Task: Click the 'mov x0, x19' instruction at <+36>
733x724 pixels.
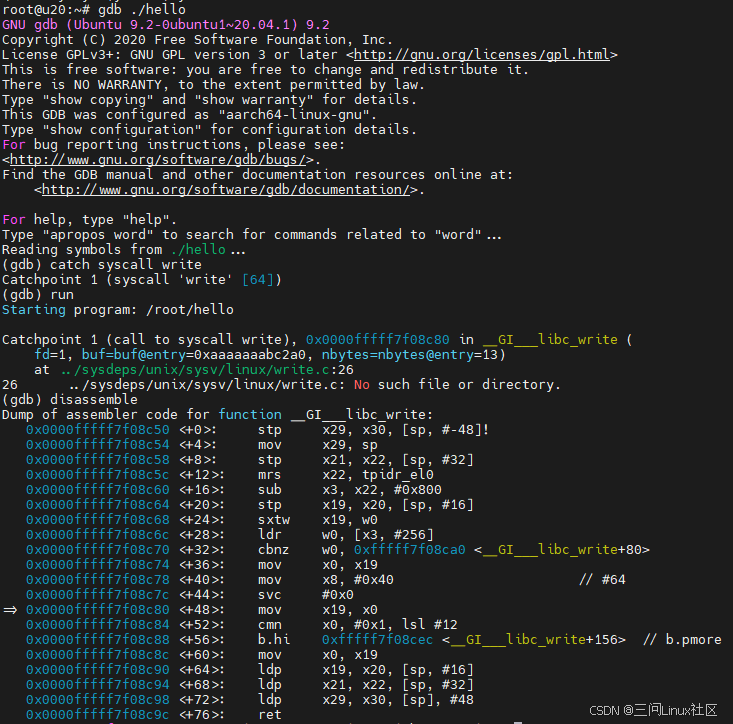Action: point(318,565)
